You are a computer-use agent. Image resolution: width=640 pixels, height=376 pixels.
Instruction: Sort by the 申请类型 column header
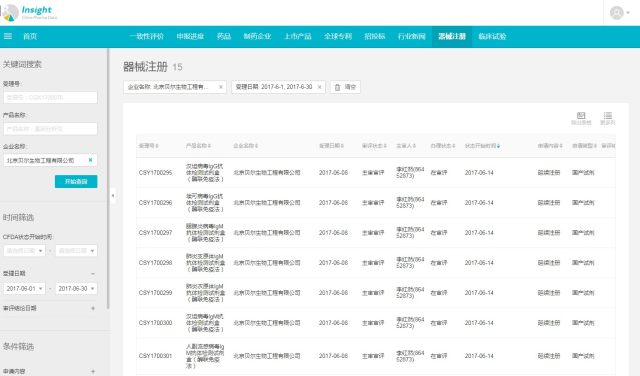(584, 146)
